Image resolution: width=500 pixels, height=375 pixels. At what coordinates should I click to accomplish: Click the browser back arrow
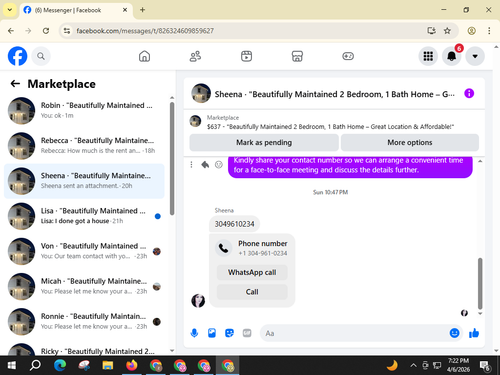[11, 31]
